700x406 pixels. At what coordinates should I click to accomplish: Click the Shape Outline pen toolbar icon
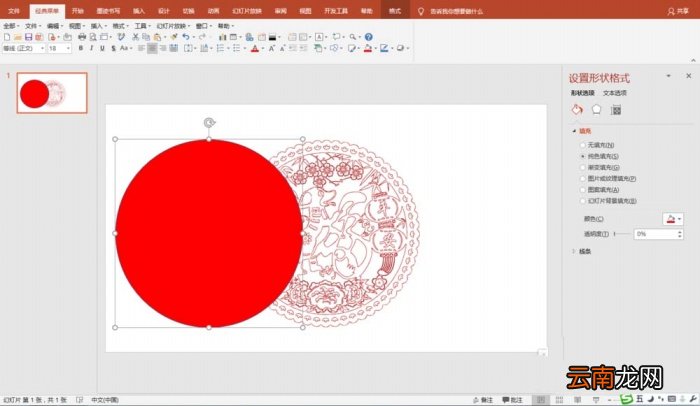point(384,48)
